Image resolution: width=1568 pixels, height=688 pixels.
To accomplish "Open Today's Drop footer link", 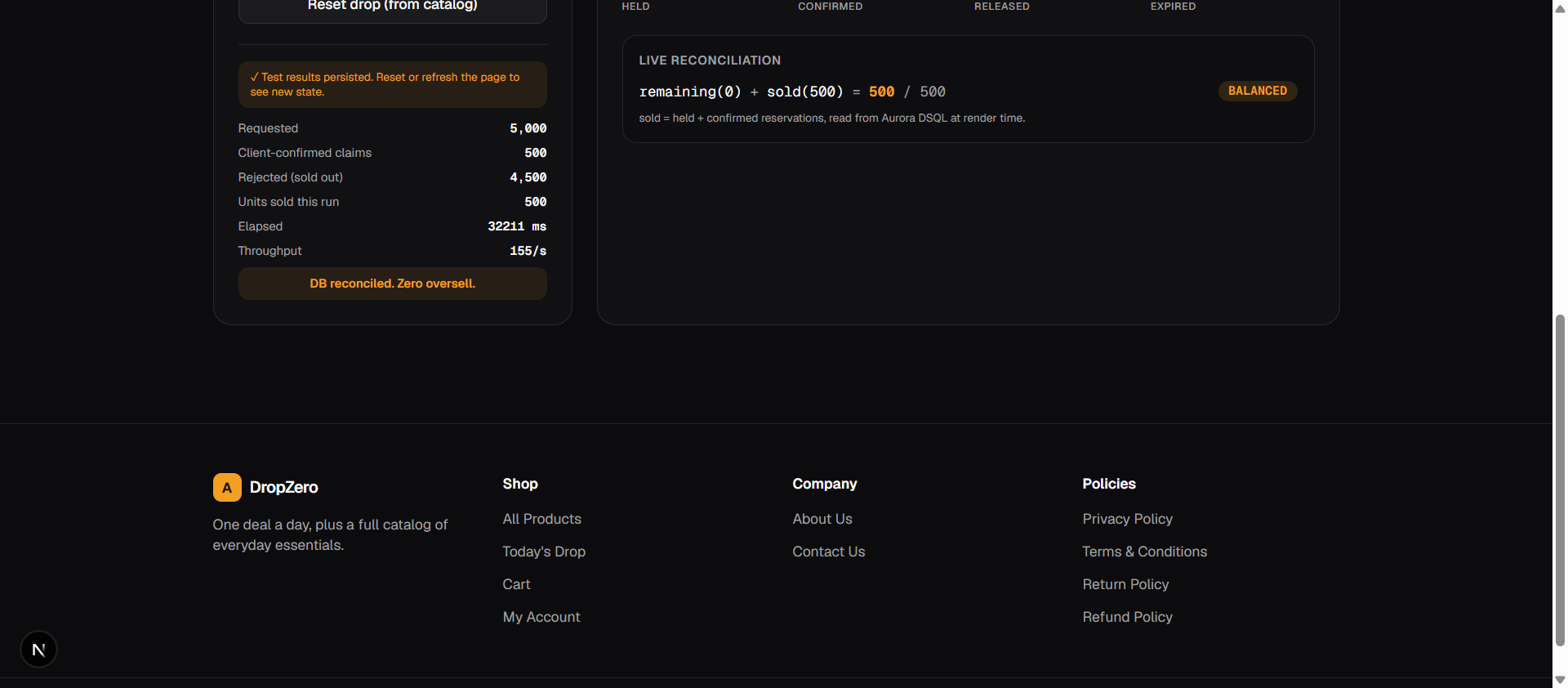I will [544, 552].
